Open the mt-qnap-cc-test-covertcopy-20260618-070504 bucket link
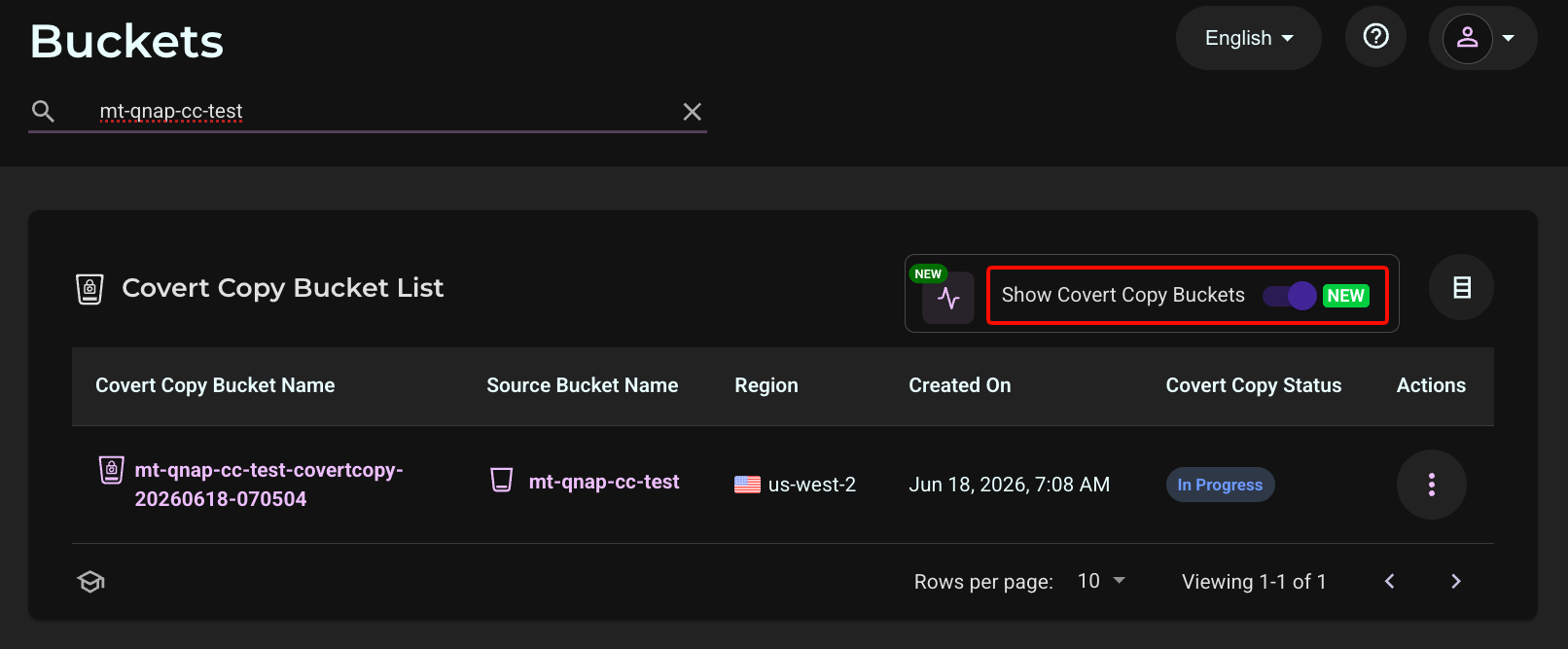1568x649 pixels. click(x=268, y=485)
